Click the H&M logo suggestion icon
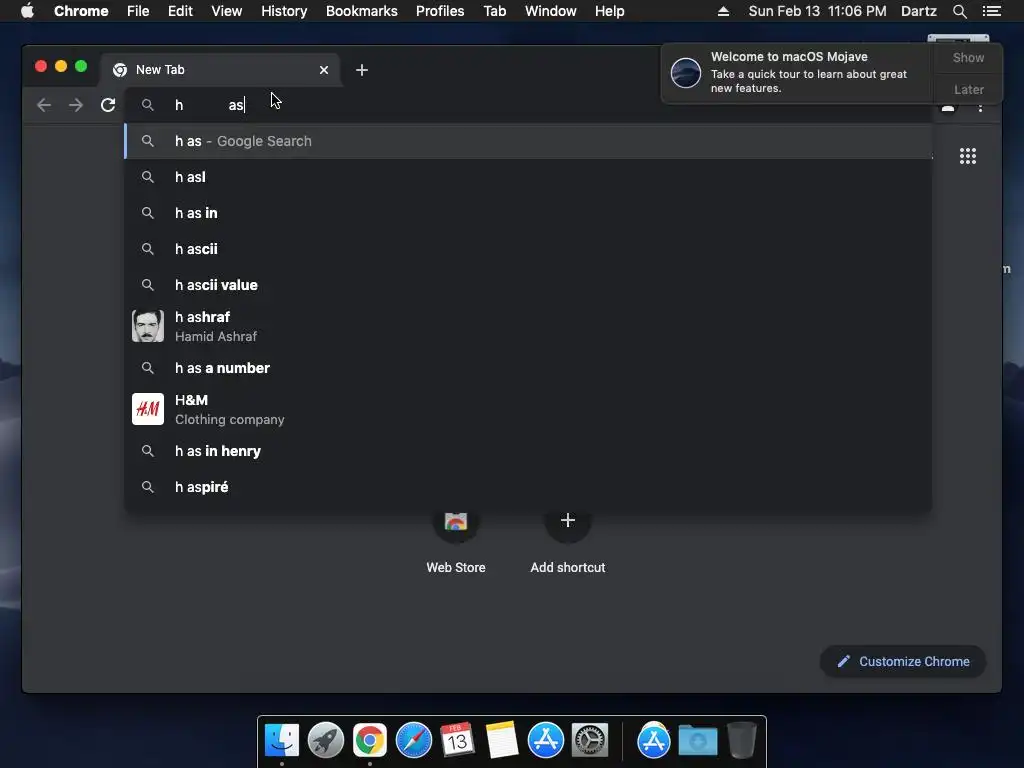1024x768 pixels. pos(148,409)
